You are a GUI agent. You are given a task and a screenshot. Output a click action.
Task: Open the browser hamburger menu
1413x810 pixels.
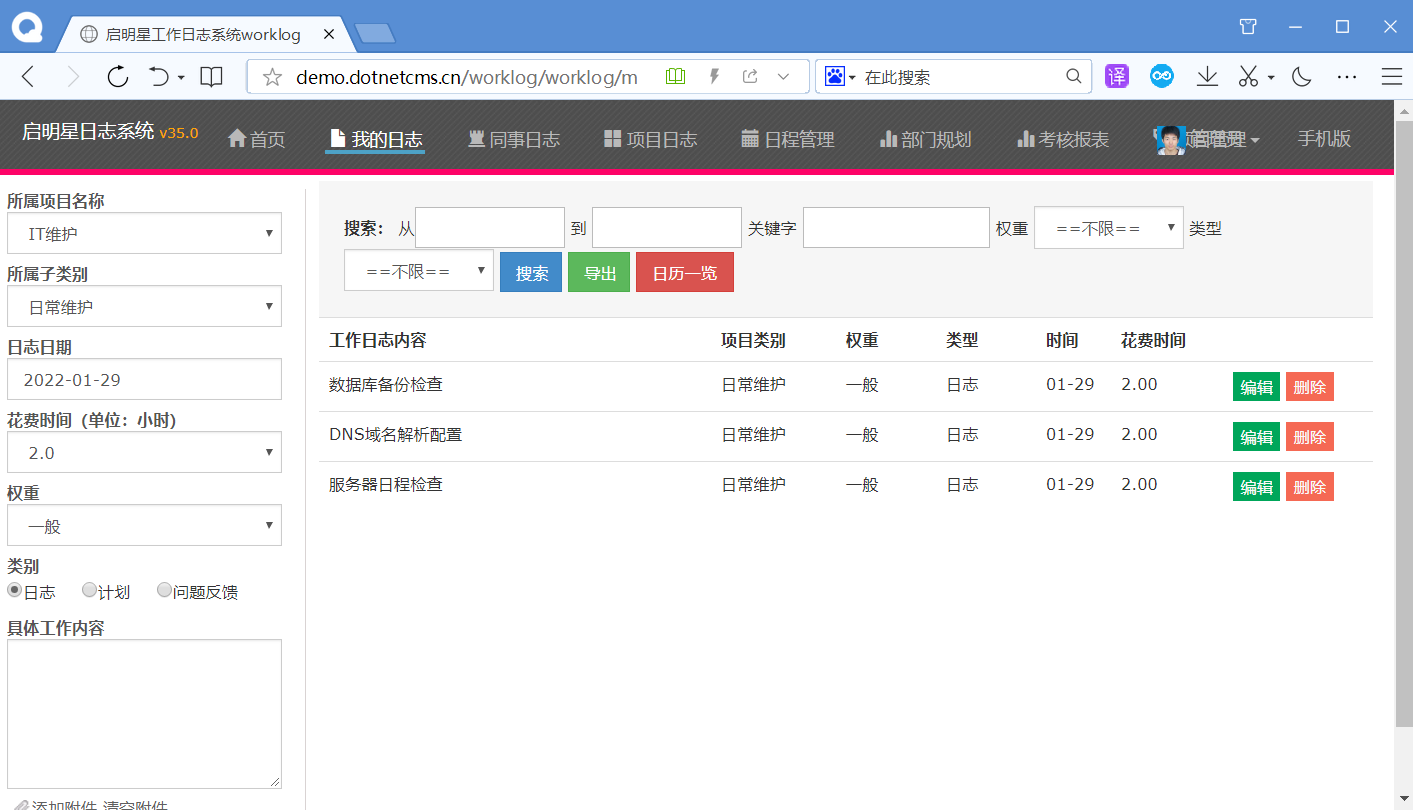point(1391,76)
